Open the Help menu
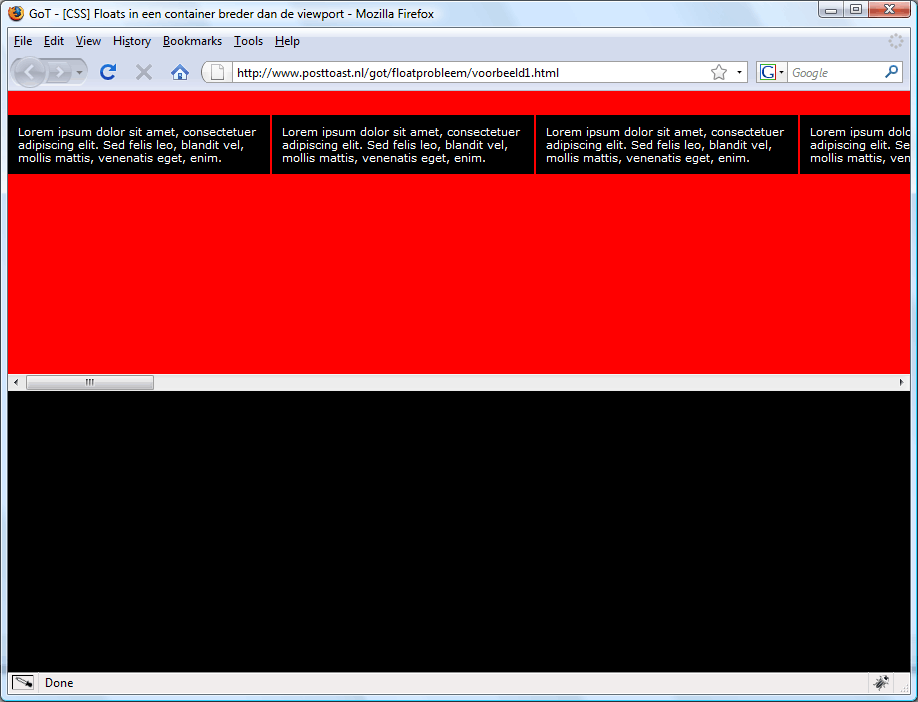 [287, 41]
